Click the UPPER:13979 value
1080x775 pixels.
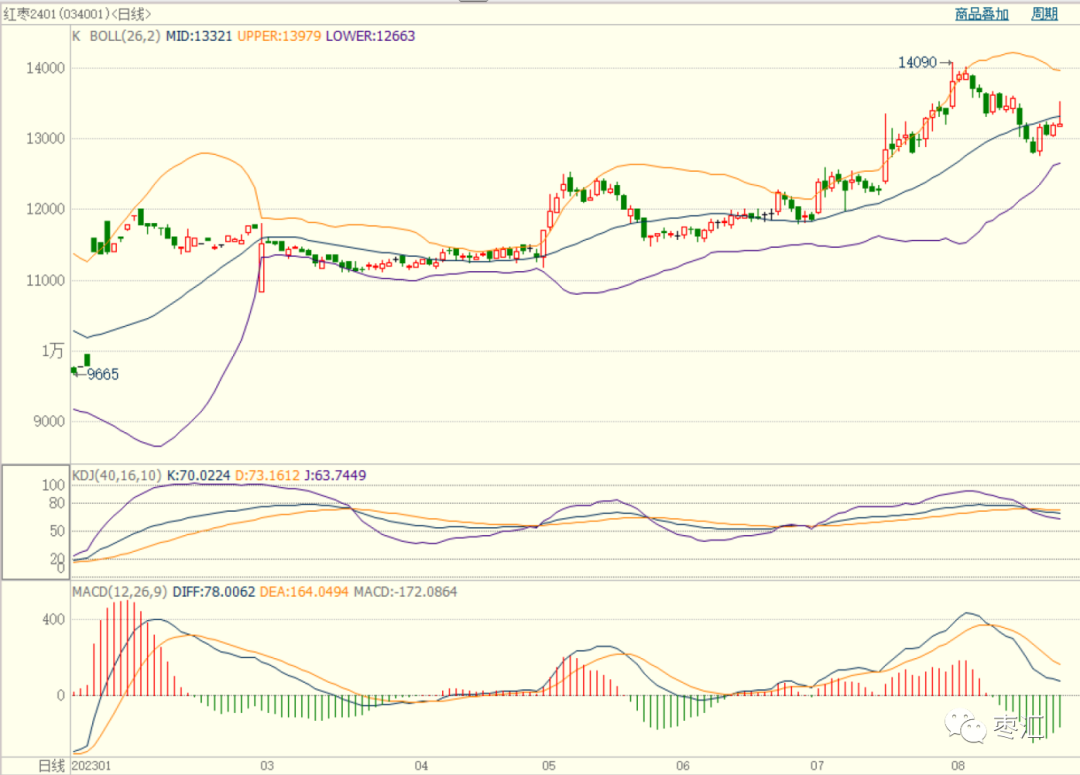click(279, 36)
